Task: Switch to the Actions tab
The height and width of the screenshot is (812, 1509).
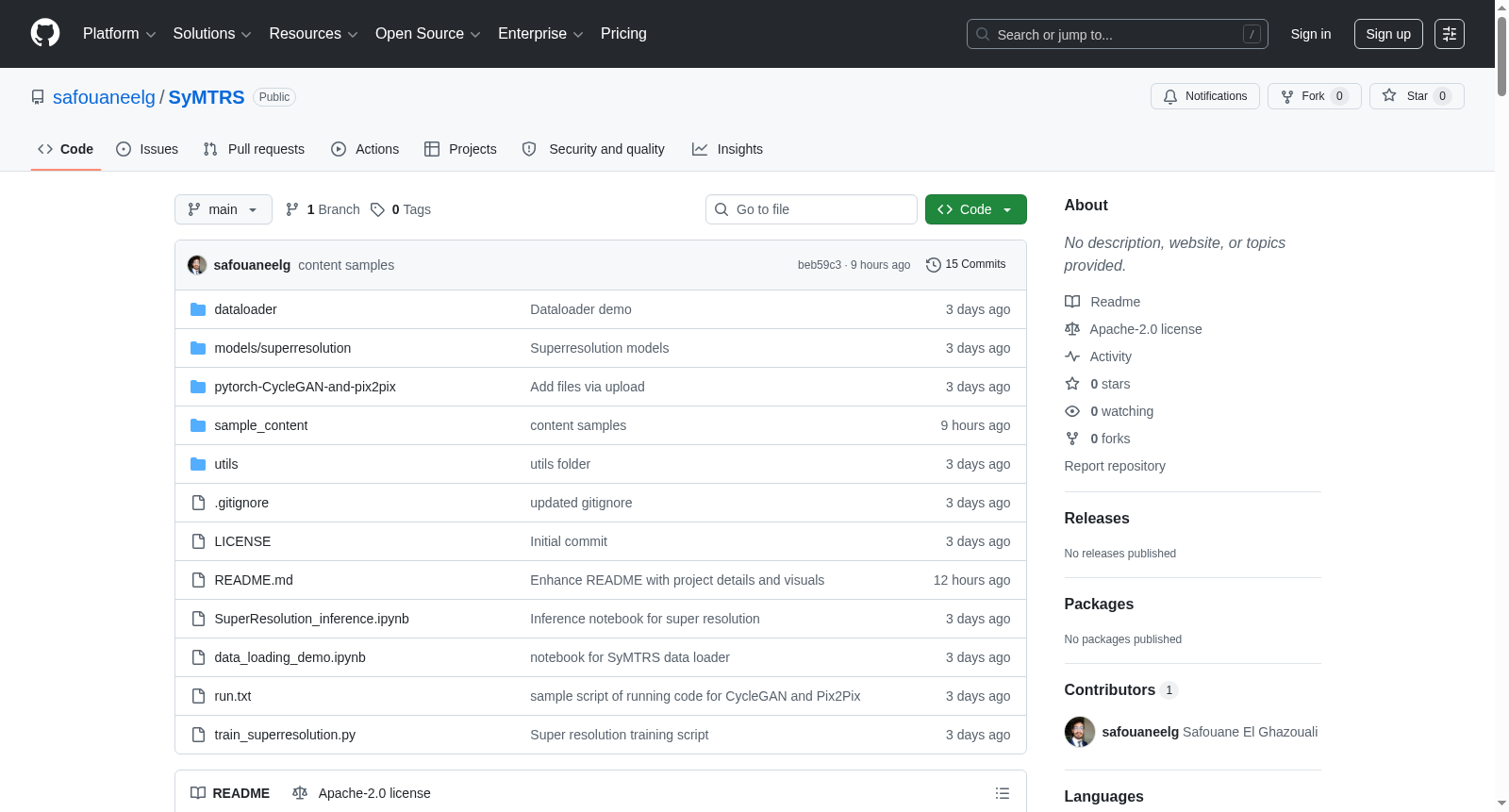Action: 365,149
